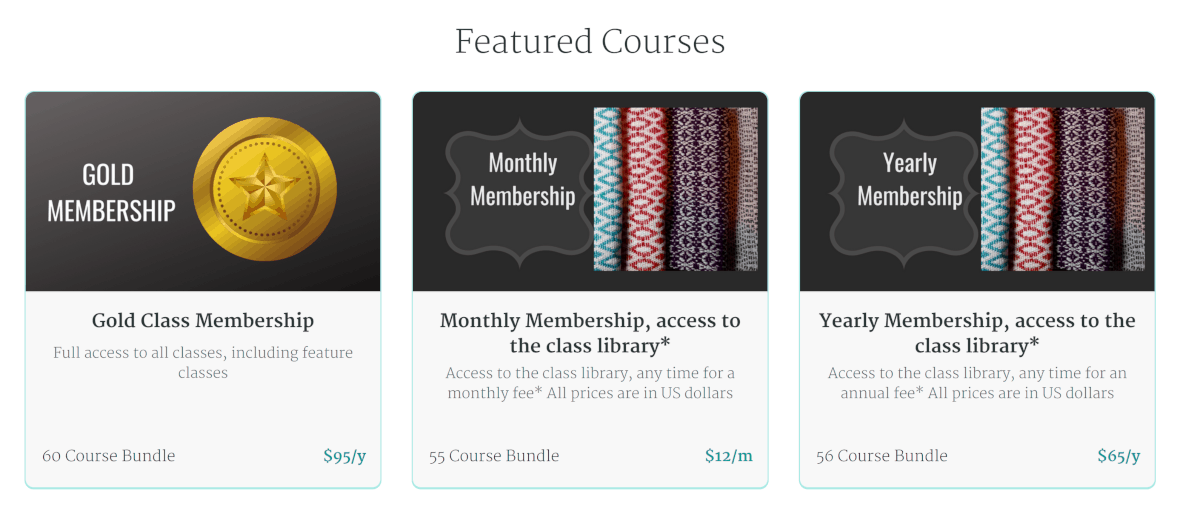Open the Monthly Membership banner image
The width and height of the screenshot is (1200, 511).
(590, 192)
